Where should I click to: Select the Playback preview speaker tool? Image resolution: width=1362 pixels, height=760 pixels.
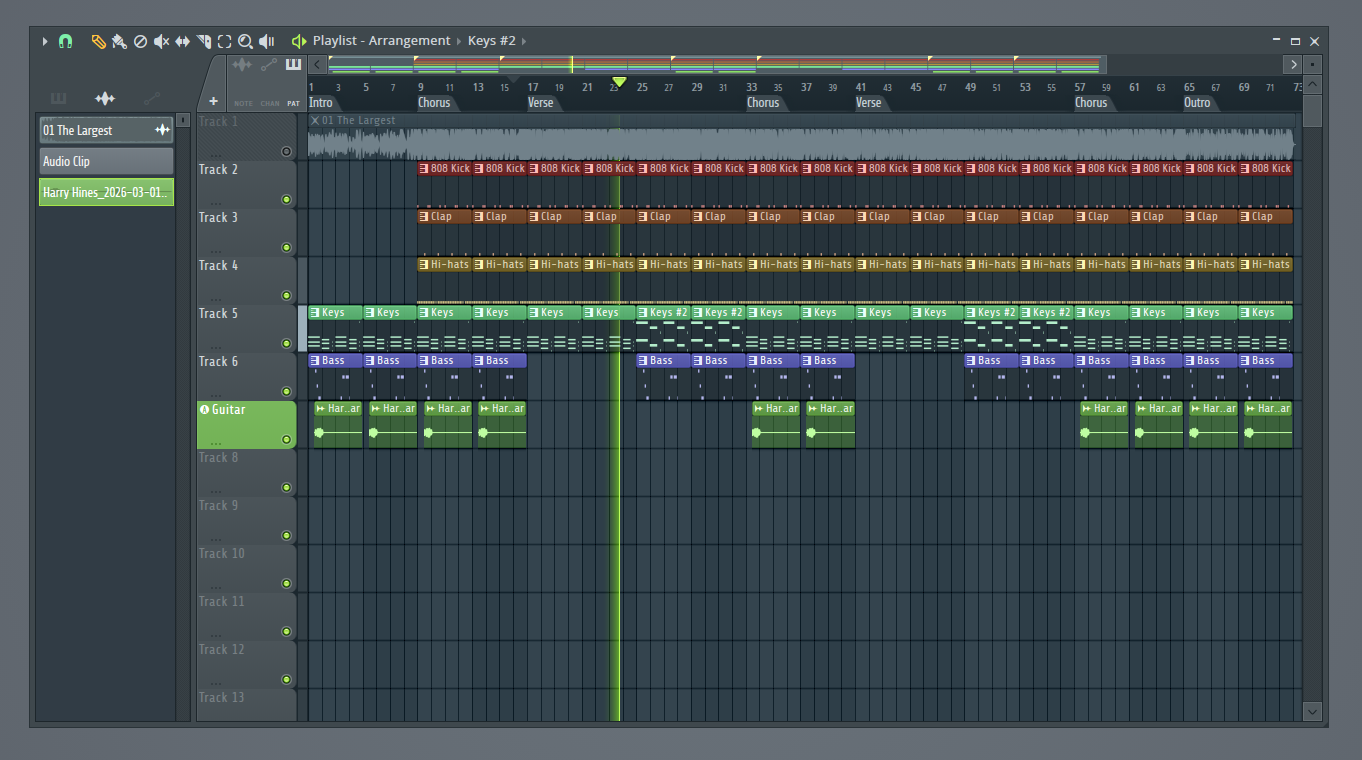[x=265, y=42]
